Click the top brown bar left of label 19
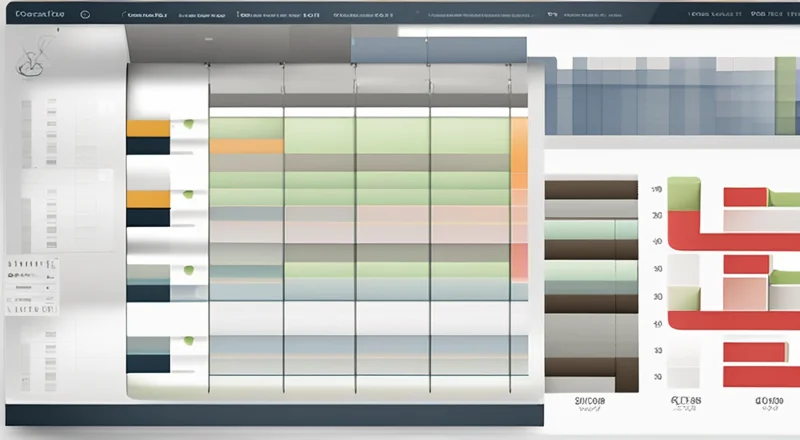800x440 pixels. pos(590,190)
